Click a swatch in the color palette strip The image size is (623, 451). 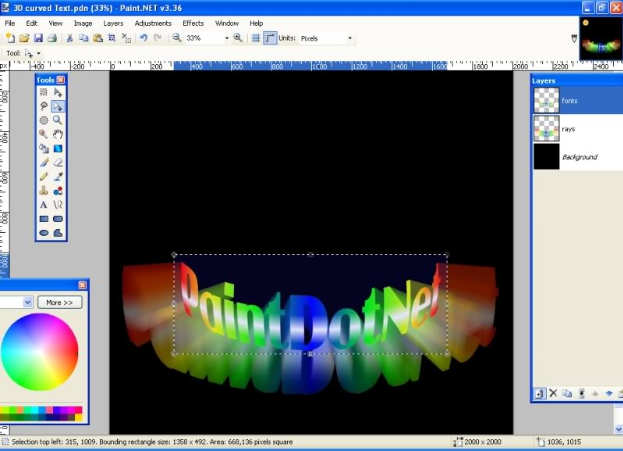[x=41, y=413]
